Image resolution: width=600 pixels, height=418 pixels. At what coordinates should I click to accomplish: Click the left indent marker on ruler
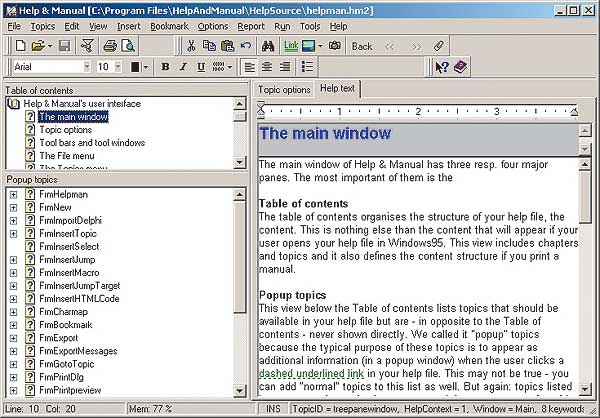click(261, 109)
